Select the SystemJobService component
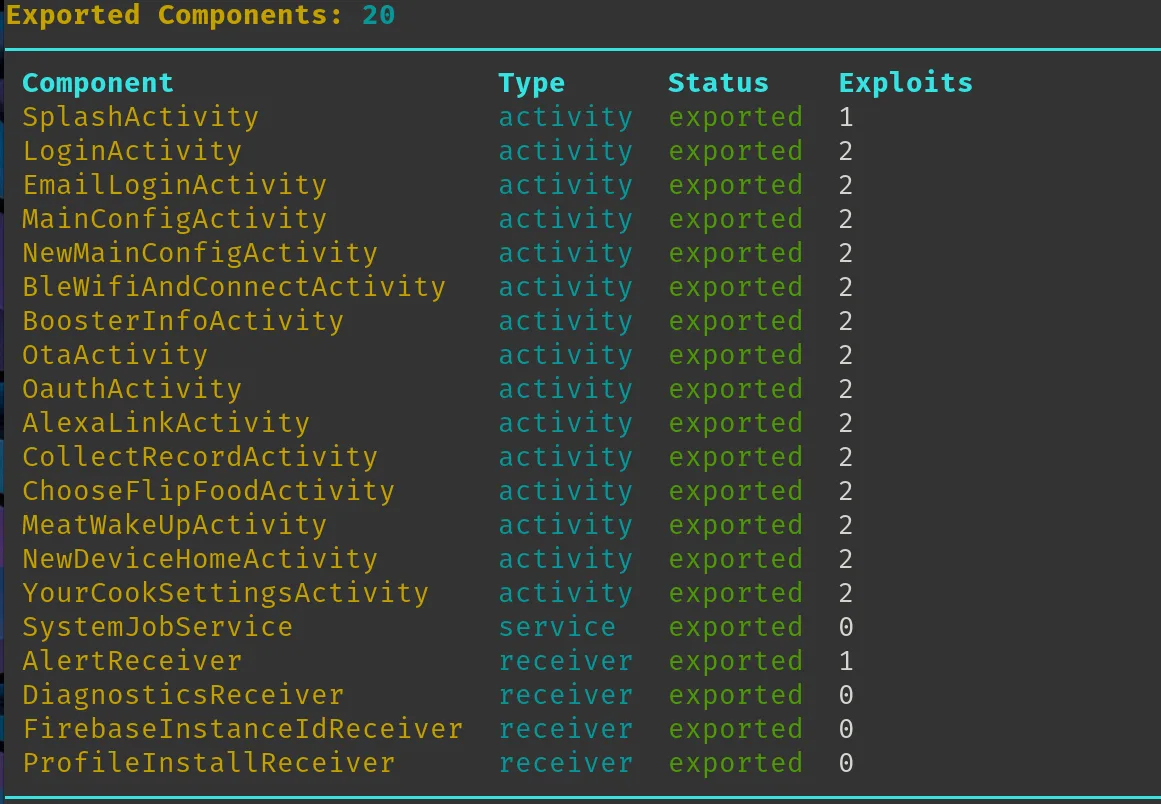The width and height of the screenshot is (1161, 804). tap(157, 629)
